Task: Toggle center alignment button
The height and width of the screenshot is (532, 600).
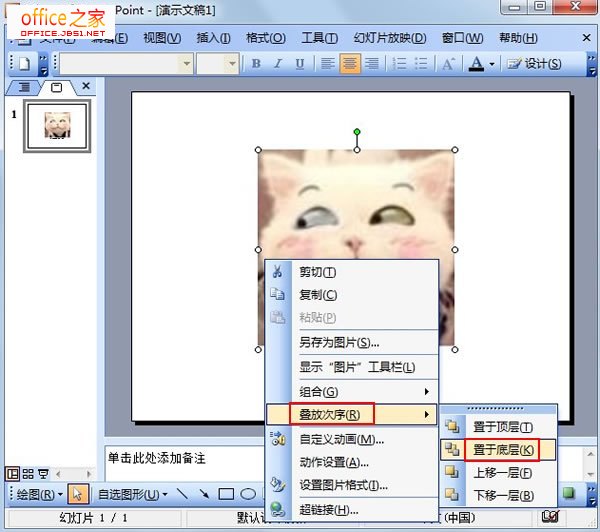Action: 350,64
